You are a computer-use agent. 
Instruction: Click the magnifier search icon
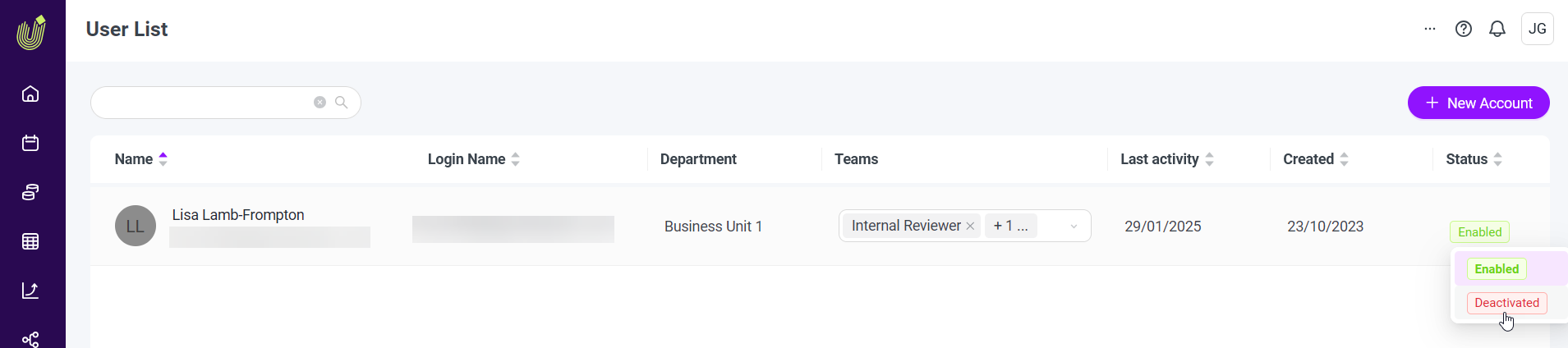342,103
